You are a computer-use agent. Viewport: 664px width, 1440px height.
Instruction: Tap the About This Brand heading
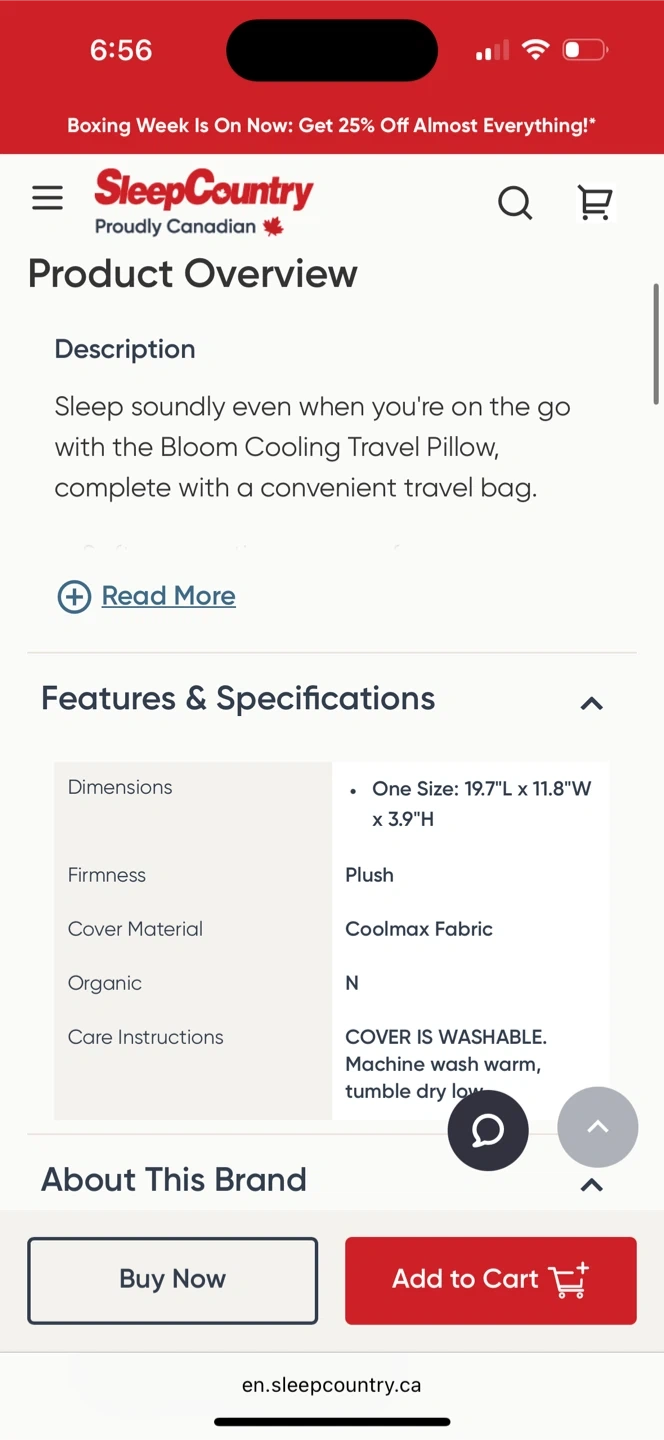tap(174, 1180)
